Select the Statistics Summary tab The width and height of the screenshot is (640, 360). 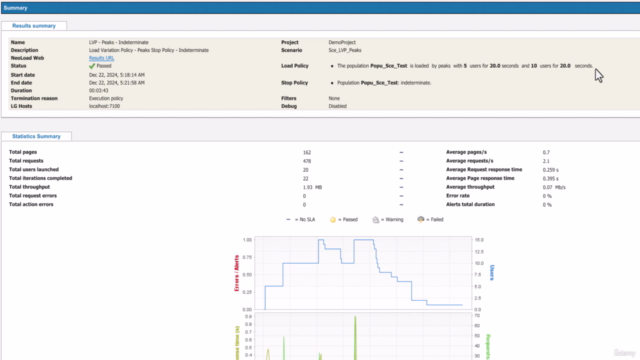36,136
